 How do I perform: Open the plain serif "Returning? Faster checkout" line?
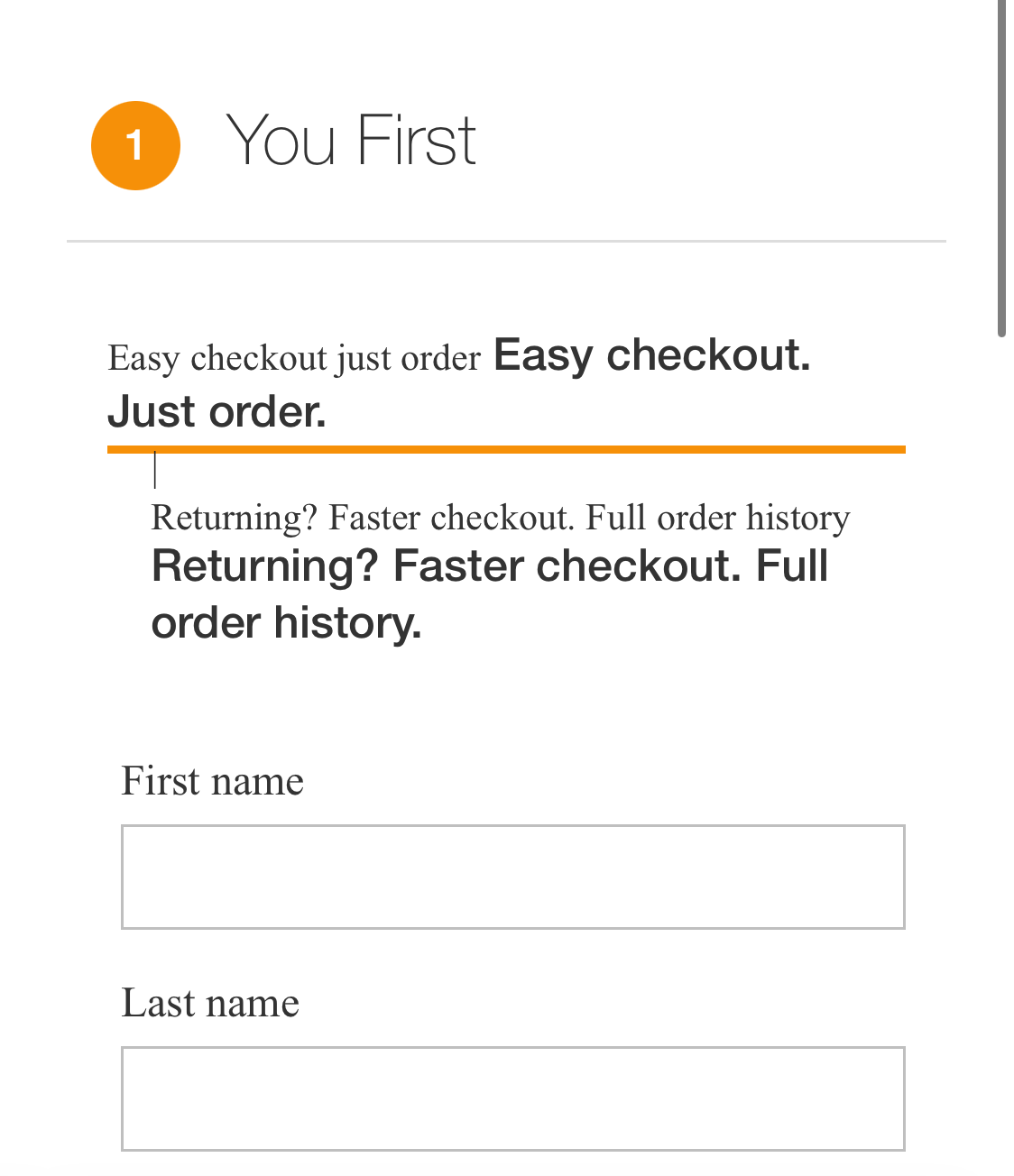click(x=500, y=519)
